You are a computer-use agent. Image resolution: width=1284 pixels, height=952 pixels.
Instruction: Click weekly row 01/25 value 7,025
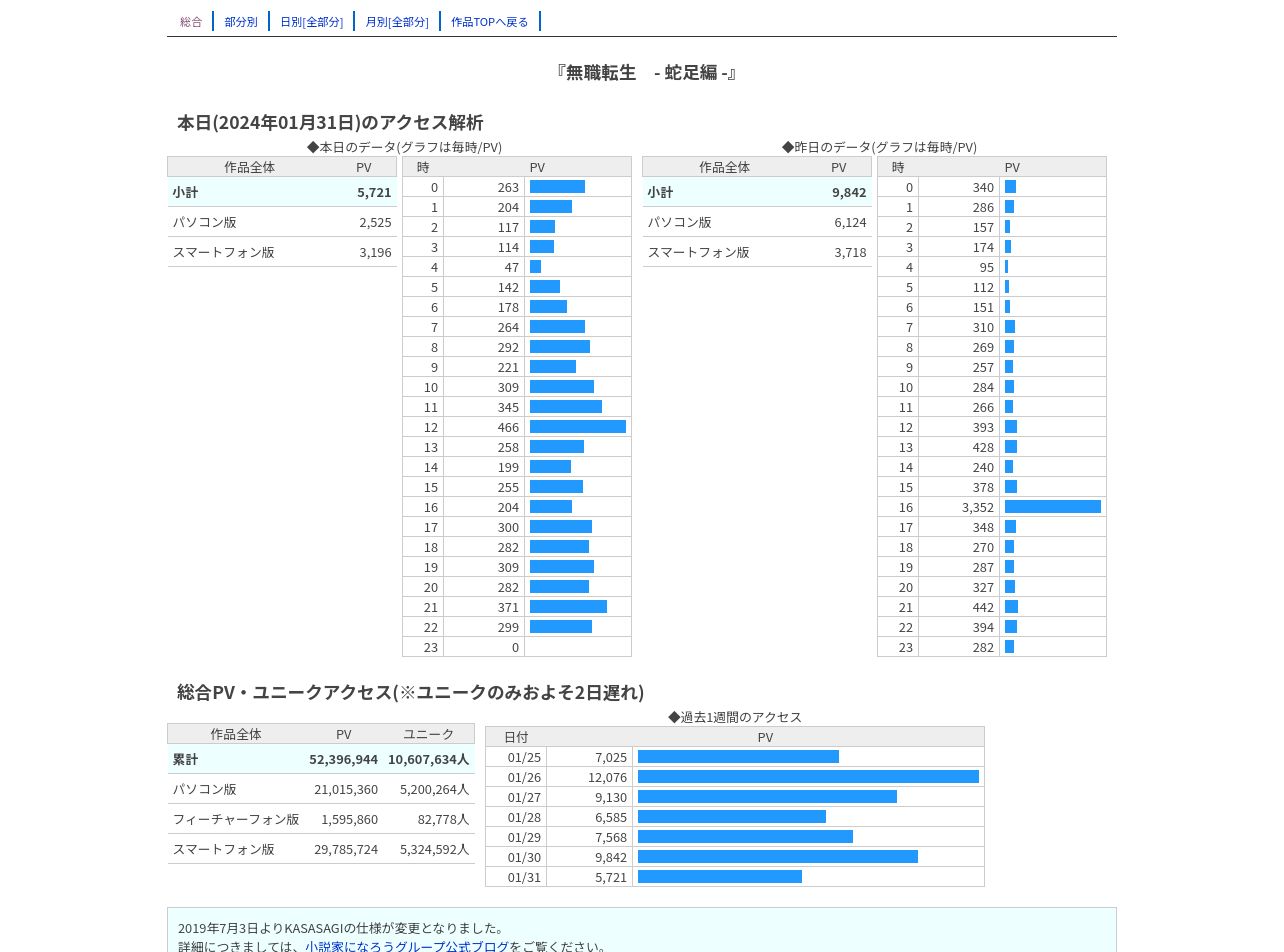tap(610, 757)
